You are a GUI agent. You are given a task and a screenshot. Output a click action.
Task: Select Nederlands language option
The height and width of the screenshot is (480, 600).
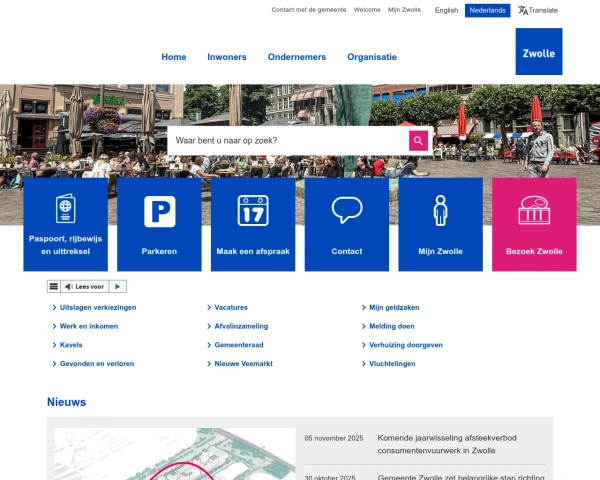point(487,10)
